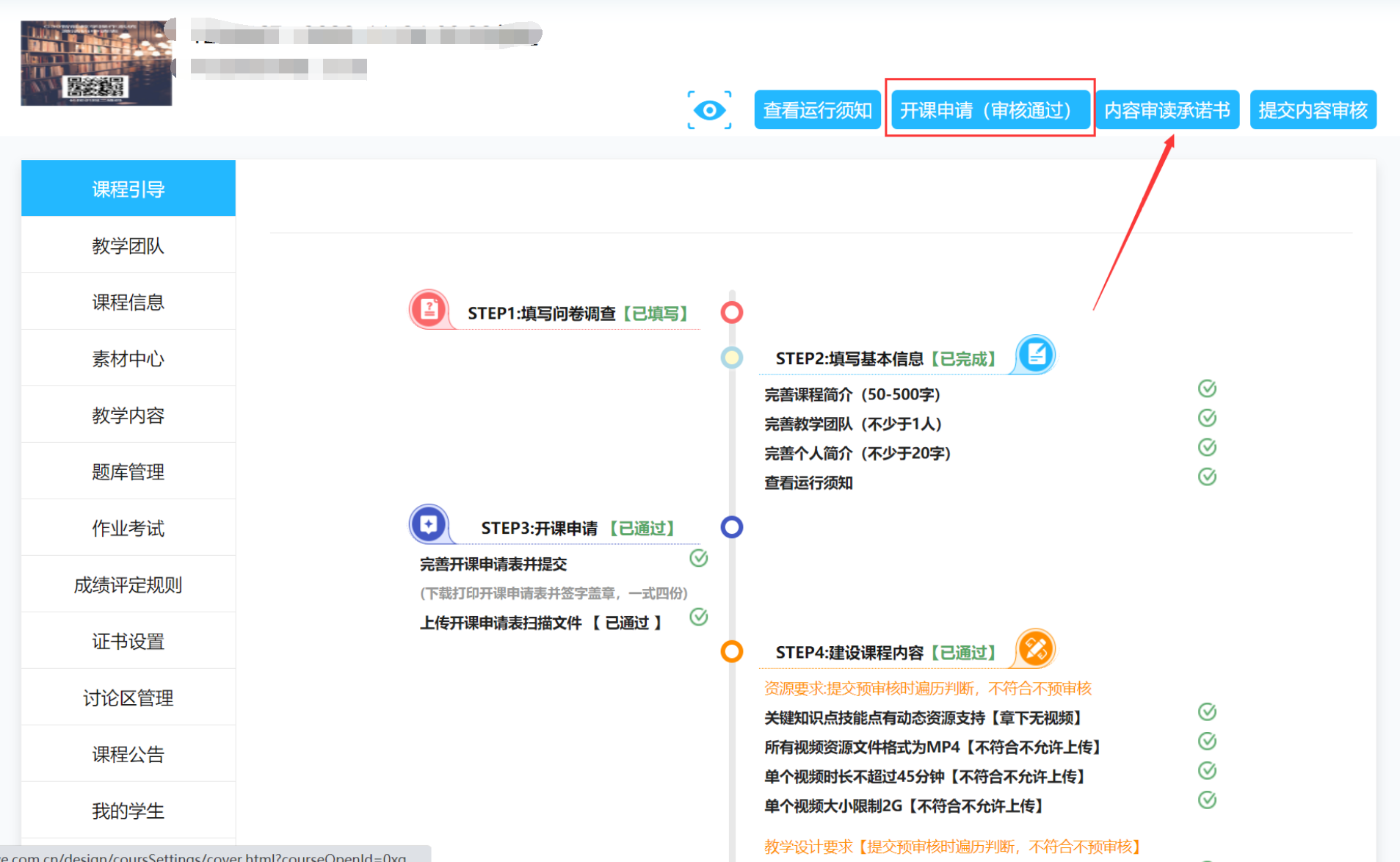Click 上传开课申请表扫描文件 text

tap(501, 623)
